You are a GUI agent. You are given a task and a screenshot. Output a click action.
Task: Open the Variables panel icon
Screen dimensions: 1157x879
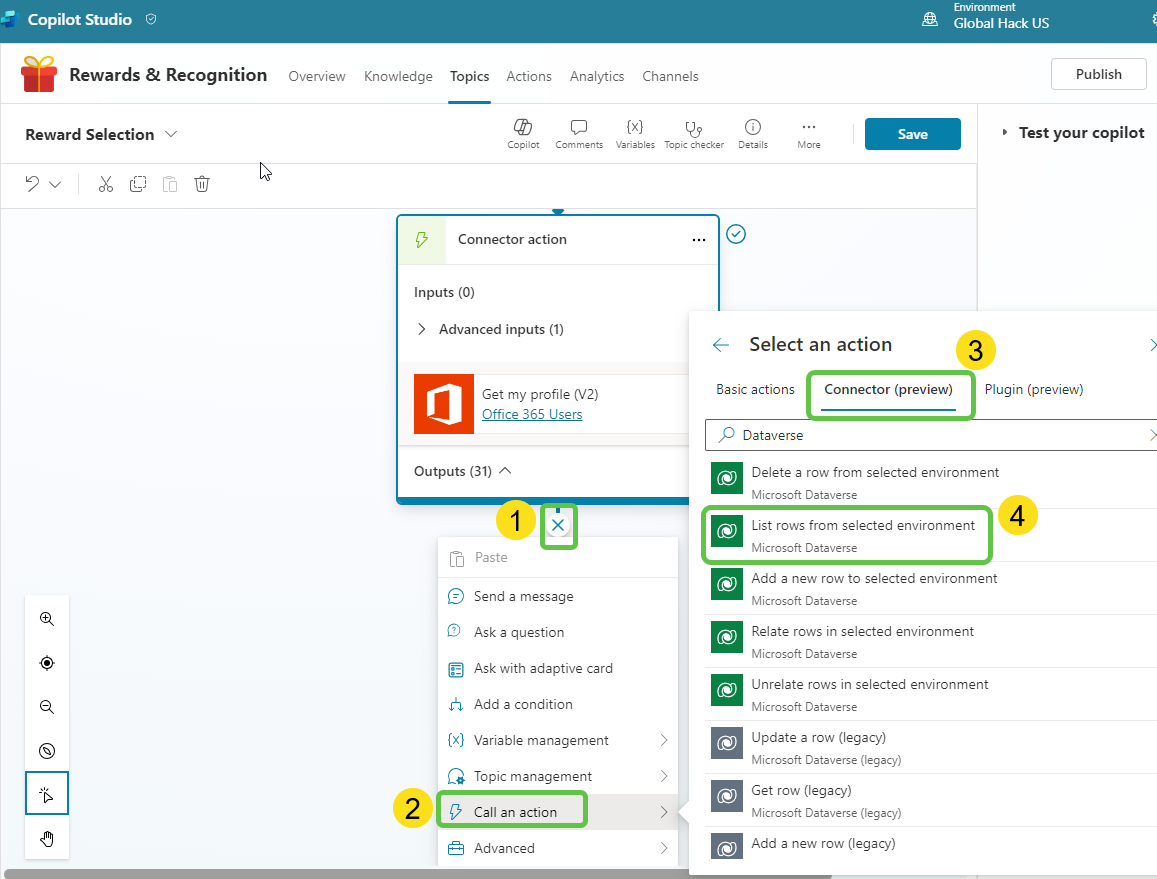(634, 127)
